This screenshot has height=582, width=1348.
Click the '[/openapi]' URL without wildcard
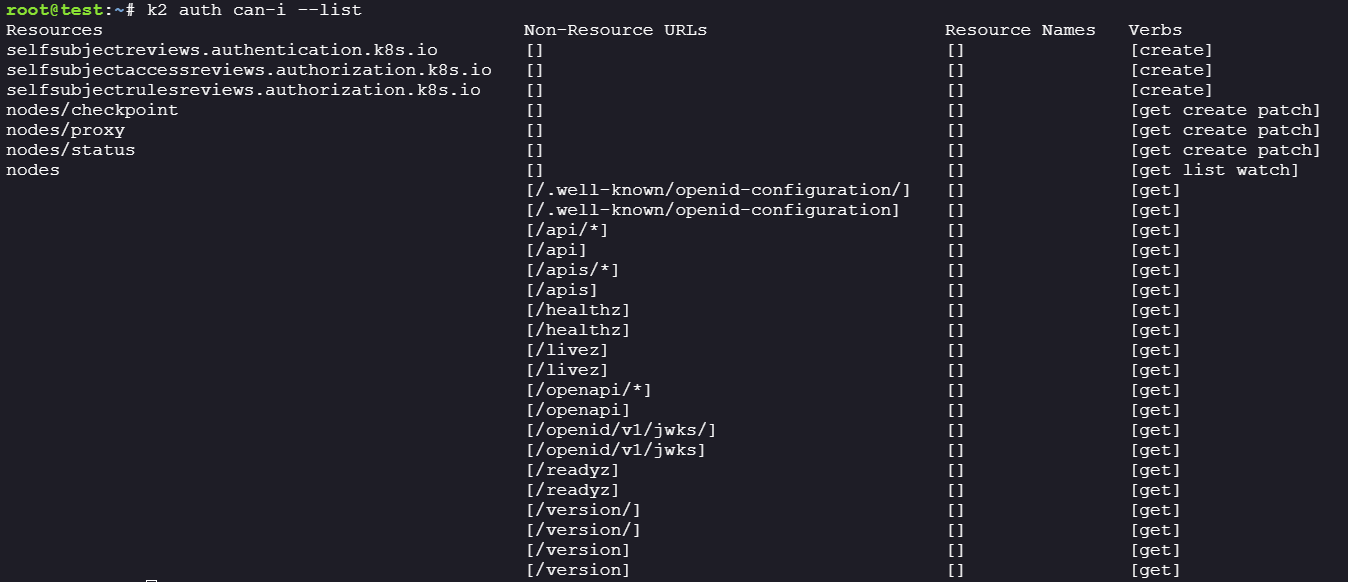pos(577,410)
